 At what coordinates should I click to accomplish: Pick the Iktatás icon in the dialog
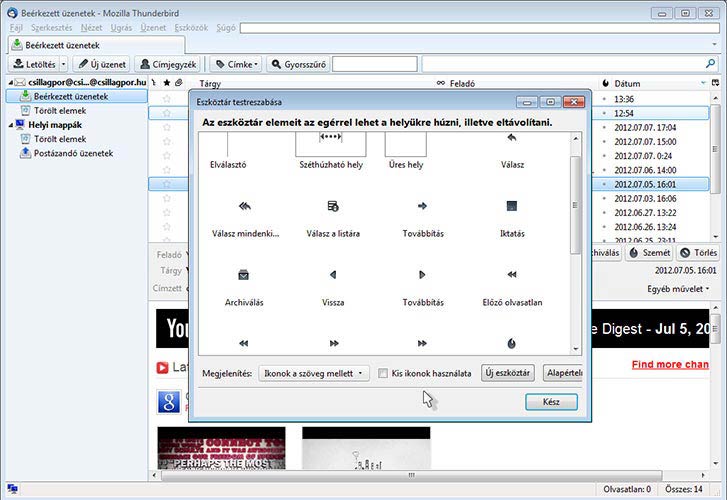(x=511, y=206)
